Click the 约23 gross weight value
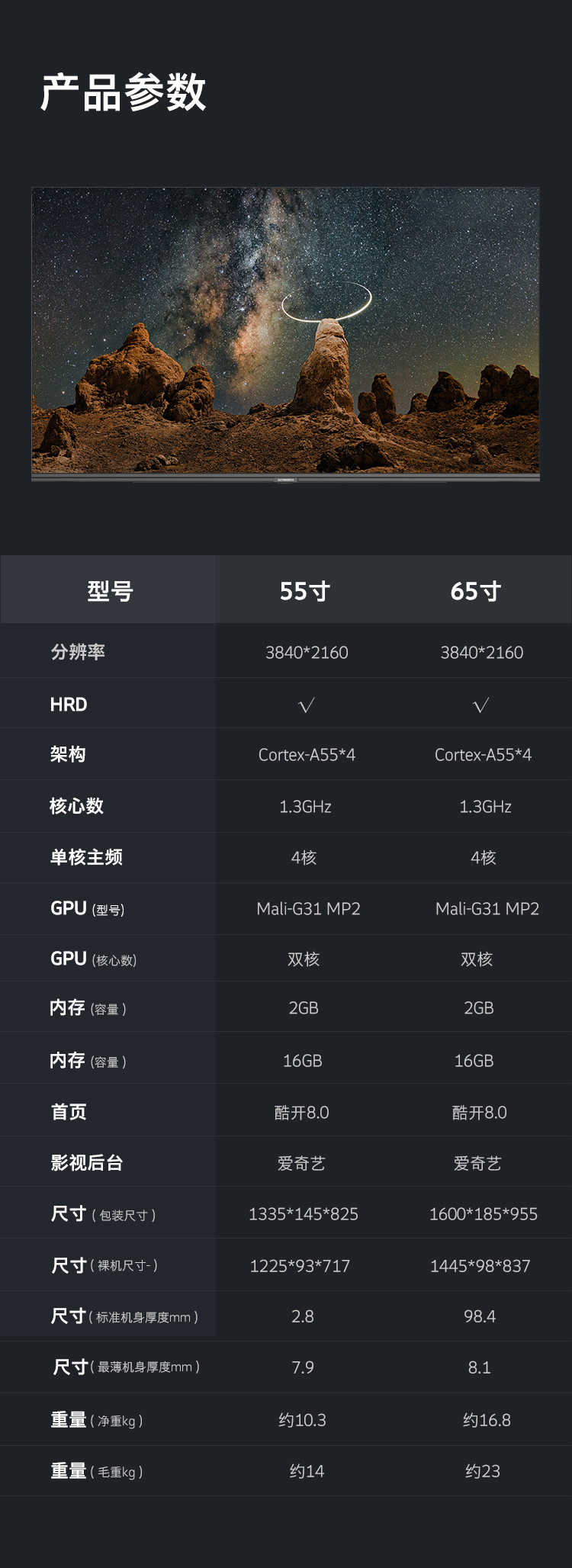Image resolution: width=572 pixels, height=1568 pixels. 483,1471
